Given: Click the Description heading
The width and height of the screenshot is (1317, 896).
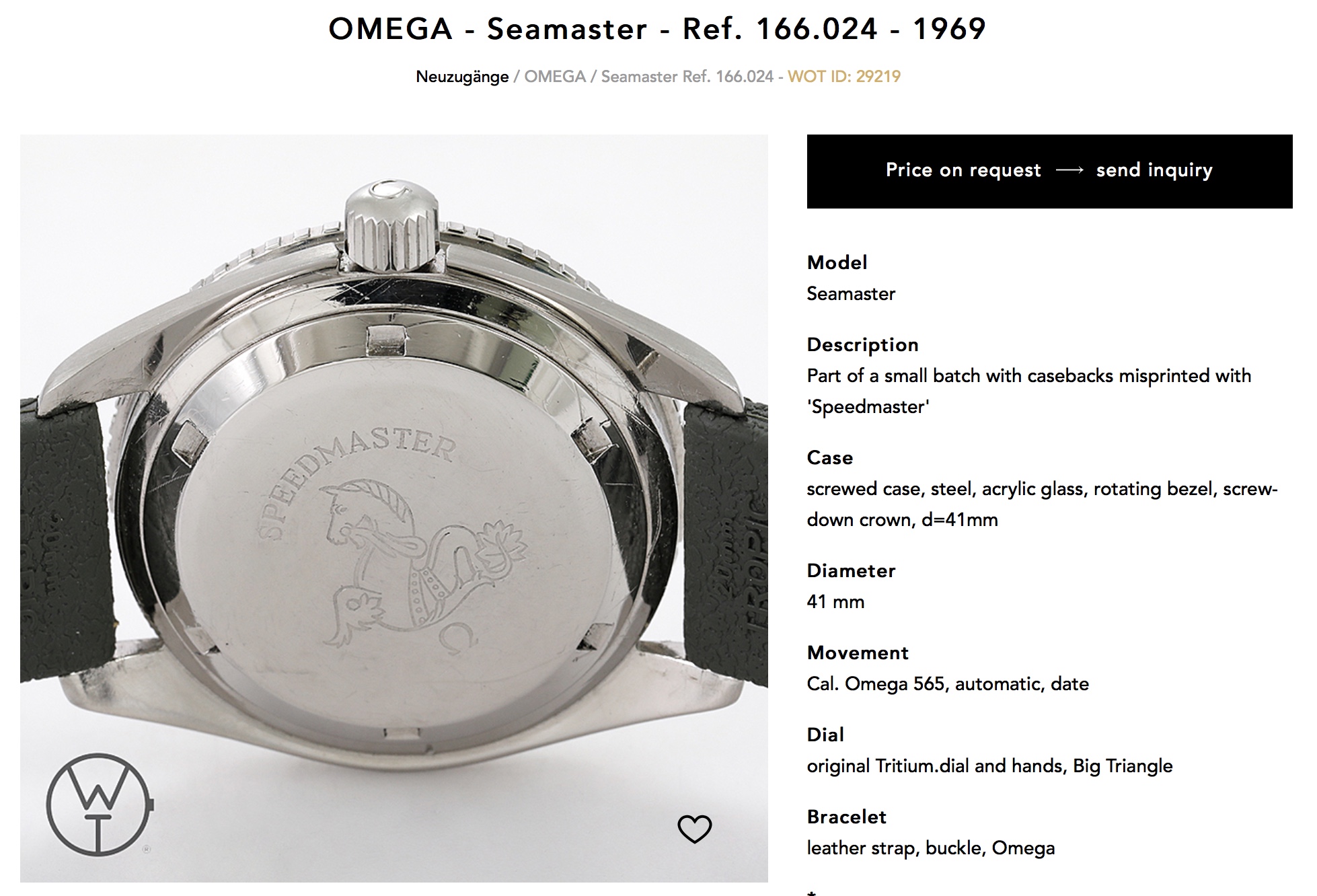Looking at the screenshot, I should tap(862, 344).
